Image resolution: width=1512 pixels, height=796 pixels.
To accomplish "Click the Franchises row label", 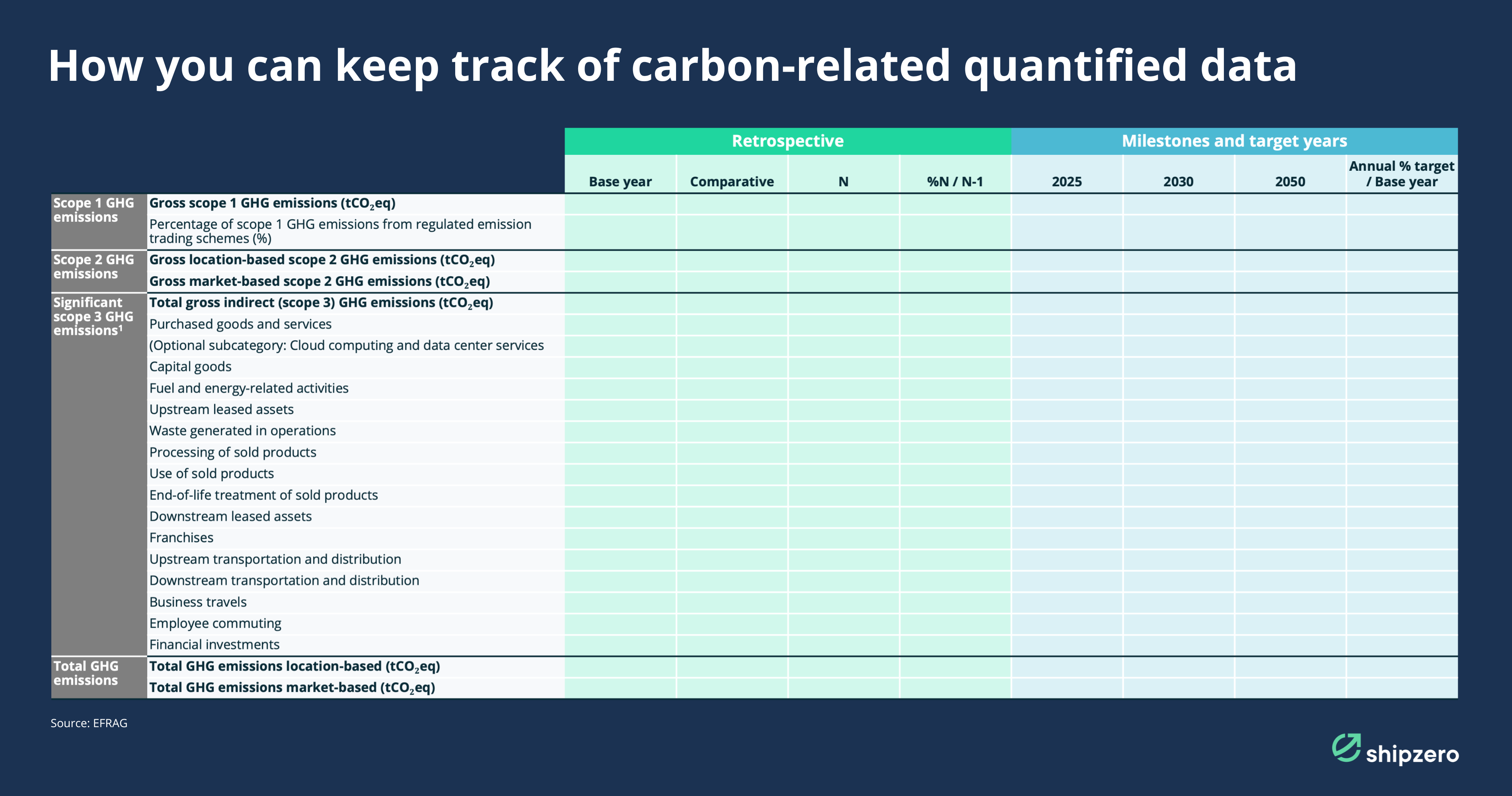I will click(x=181, y=538).
